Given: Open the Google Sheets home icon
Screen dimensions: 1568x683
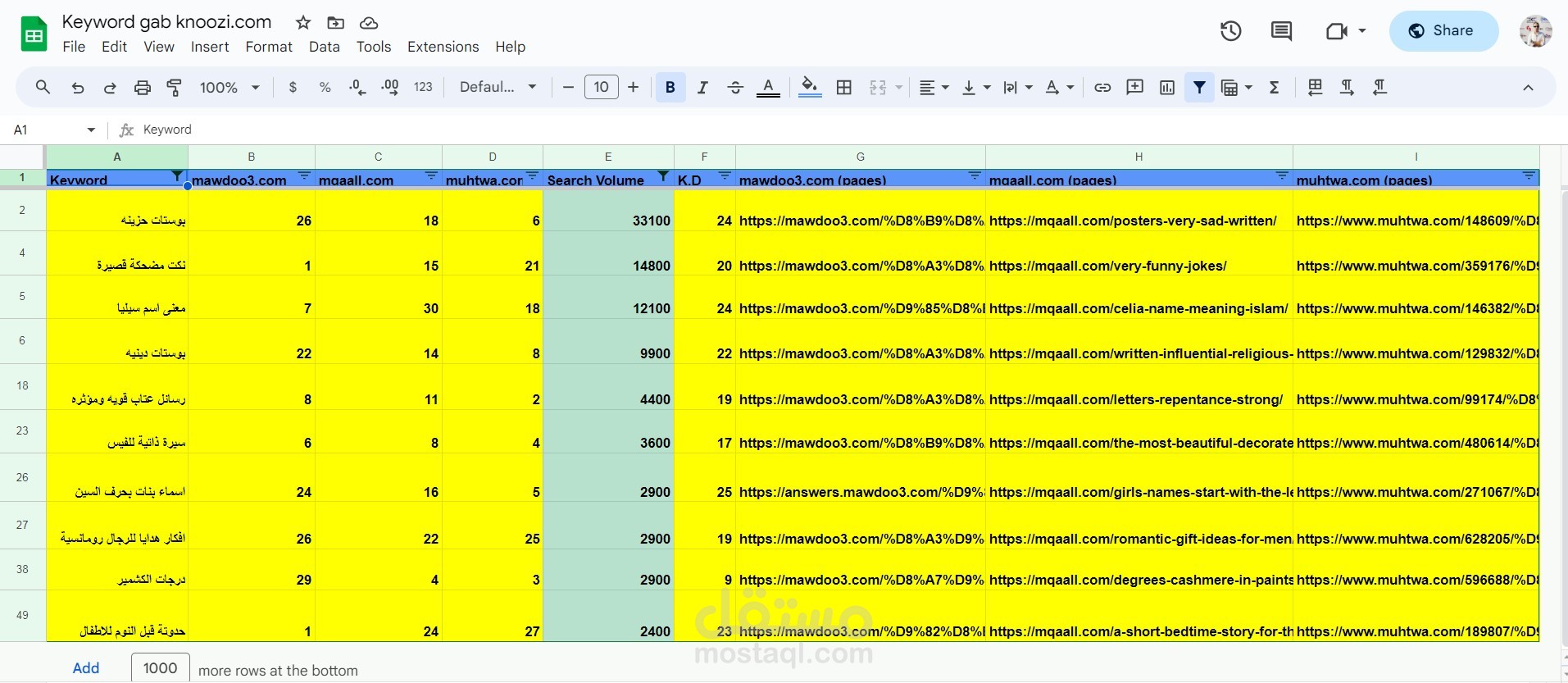Looking at the screenshot, I should pyautogui.click(x=34, y=34).
